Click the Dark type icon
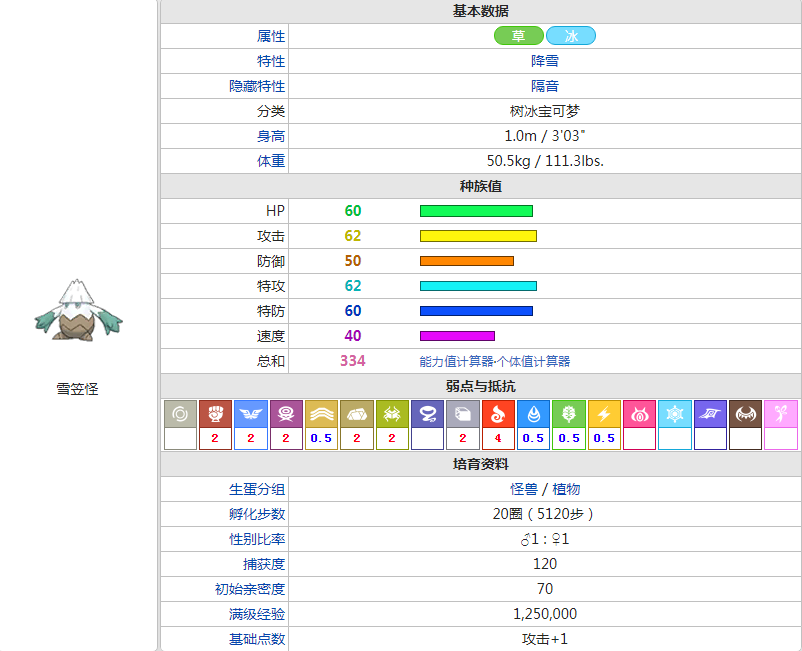This screenshot has height=651, width=802. [745, 414]
